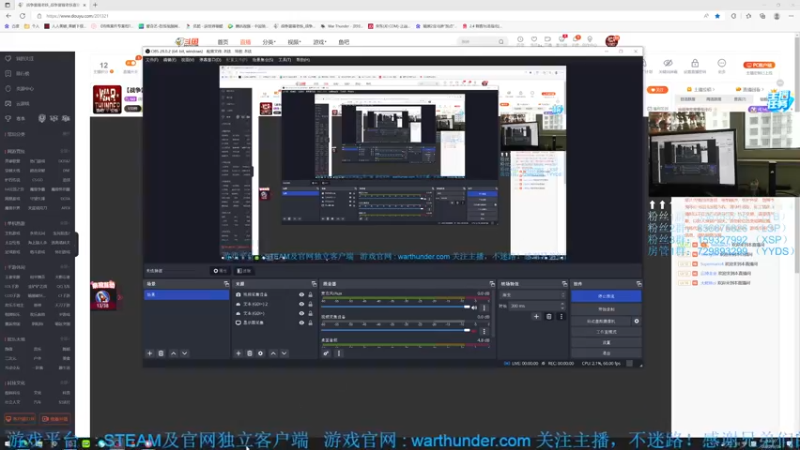Open 视频采集设备 mixer channel options menu

484,331
